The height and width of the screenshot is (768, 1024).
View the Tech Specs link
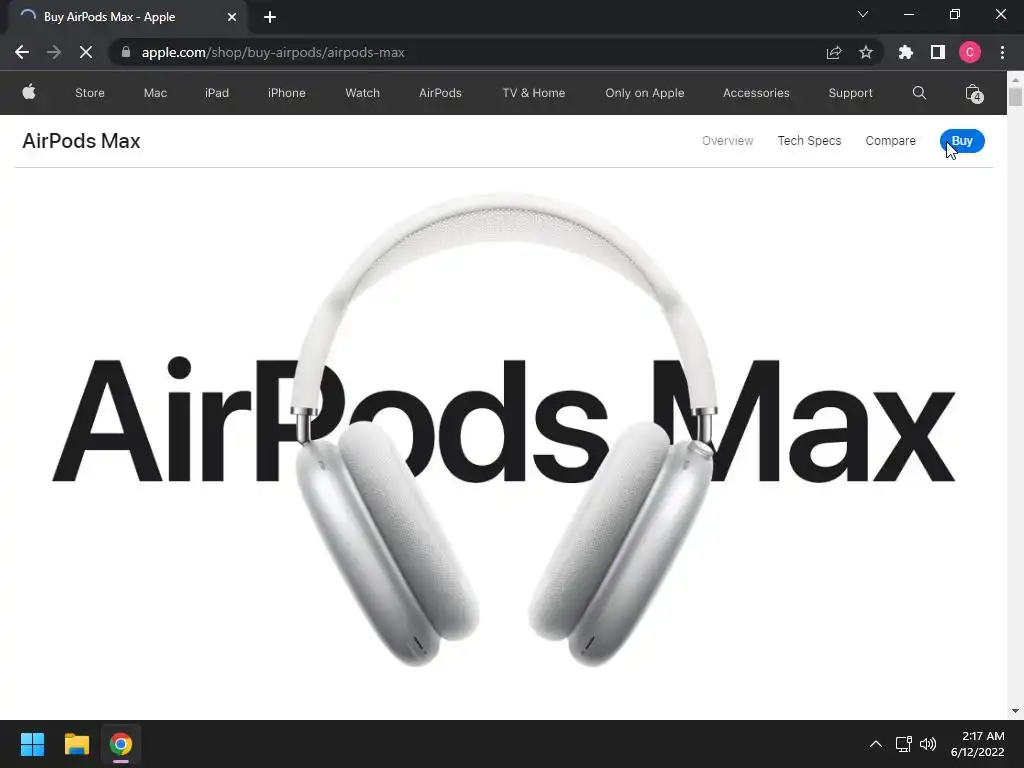(809, 140)
